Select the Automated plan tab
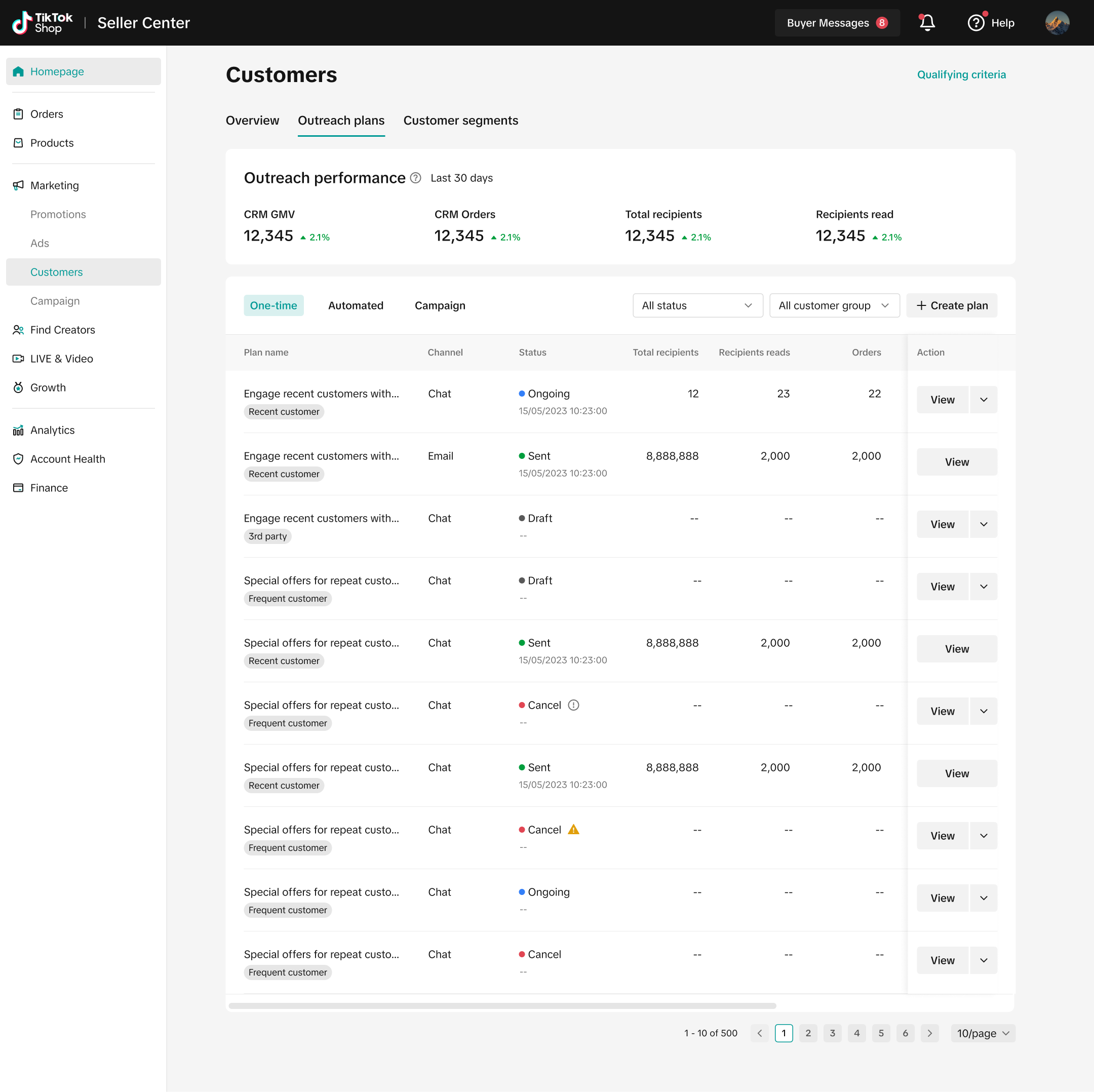1094x1092 pixels. pos(356,305)
